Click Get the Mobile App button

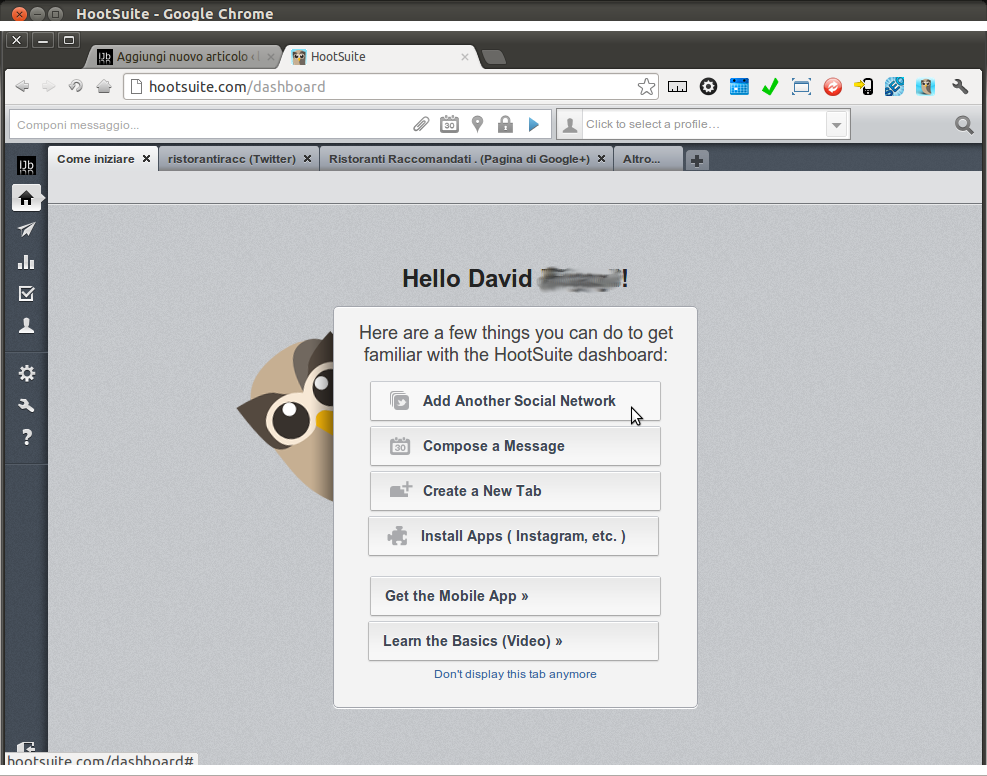pos(515,596)
